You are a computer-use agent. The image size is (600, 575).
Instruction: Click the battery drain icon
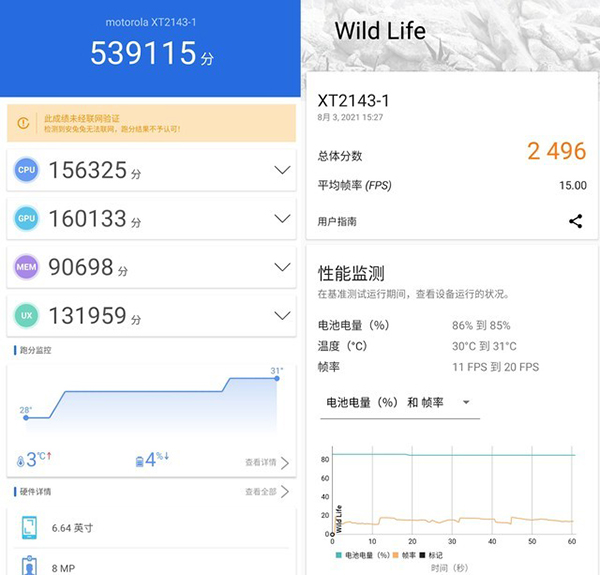point(140,461)
